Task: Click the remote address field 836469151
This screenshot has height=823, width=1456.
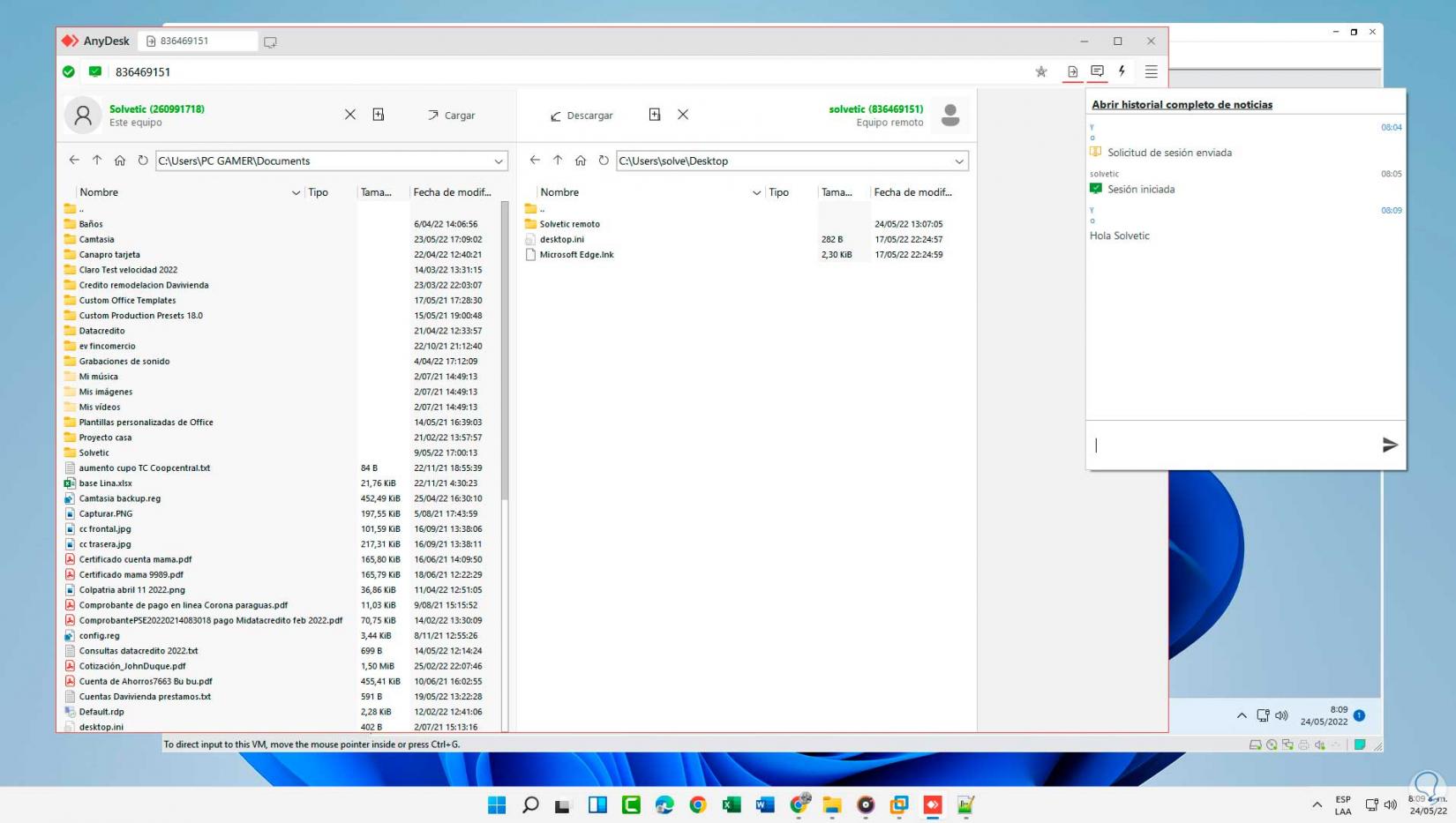Action: pos(143,72)
